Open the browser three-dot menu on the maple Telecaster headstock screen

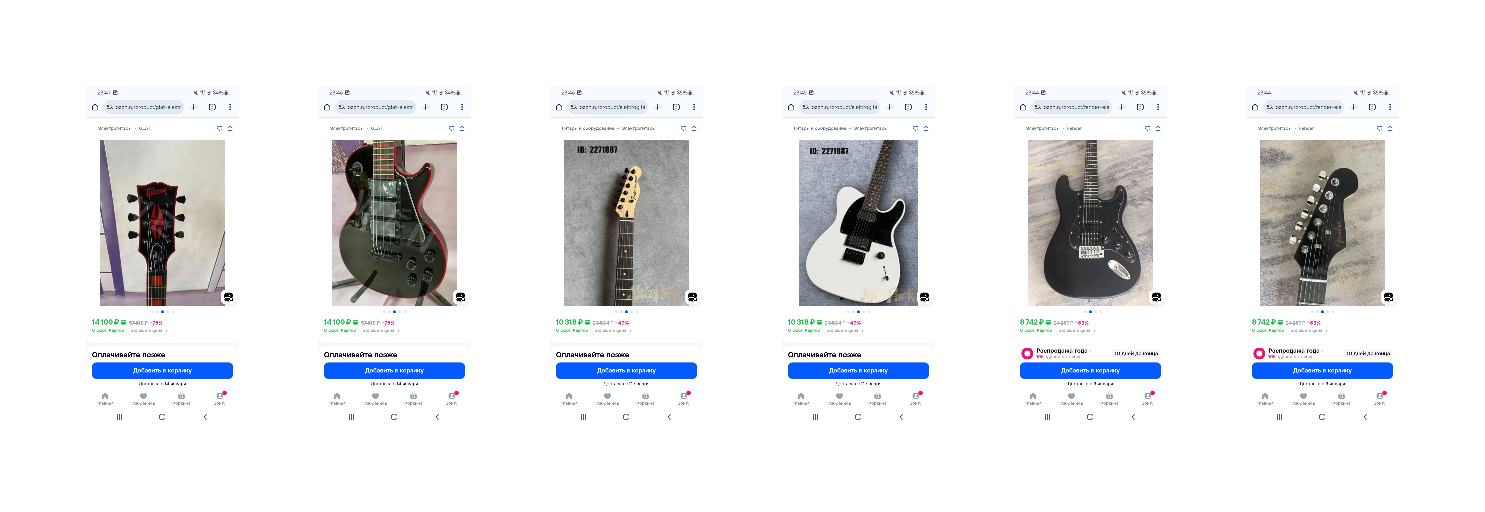(694, 107)
